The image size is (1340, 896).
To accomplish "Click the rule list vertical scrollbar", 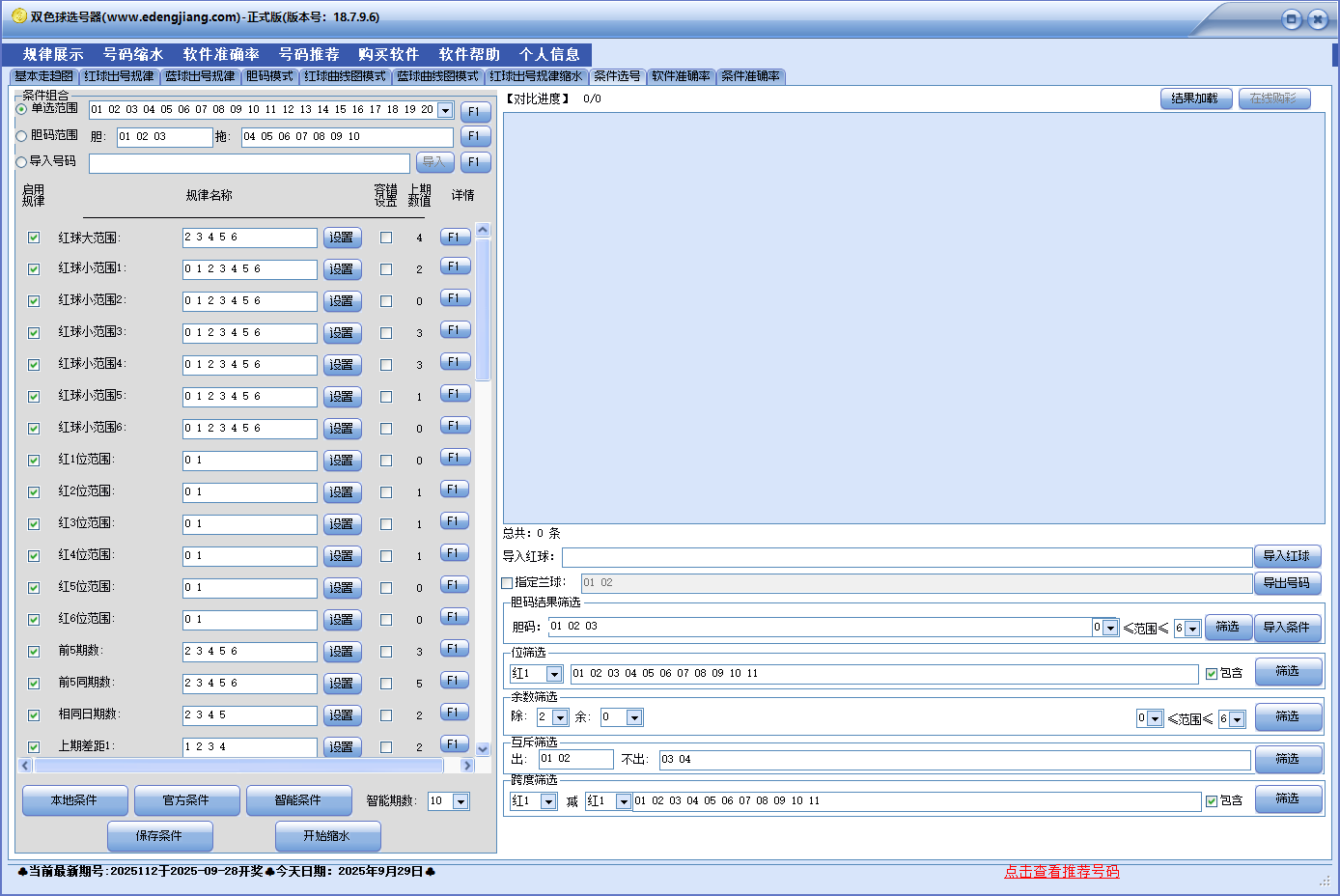I will (x=483, y=309).
